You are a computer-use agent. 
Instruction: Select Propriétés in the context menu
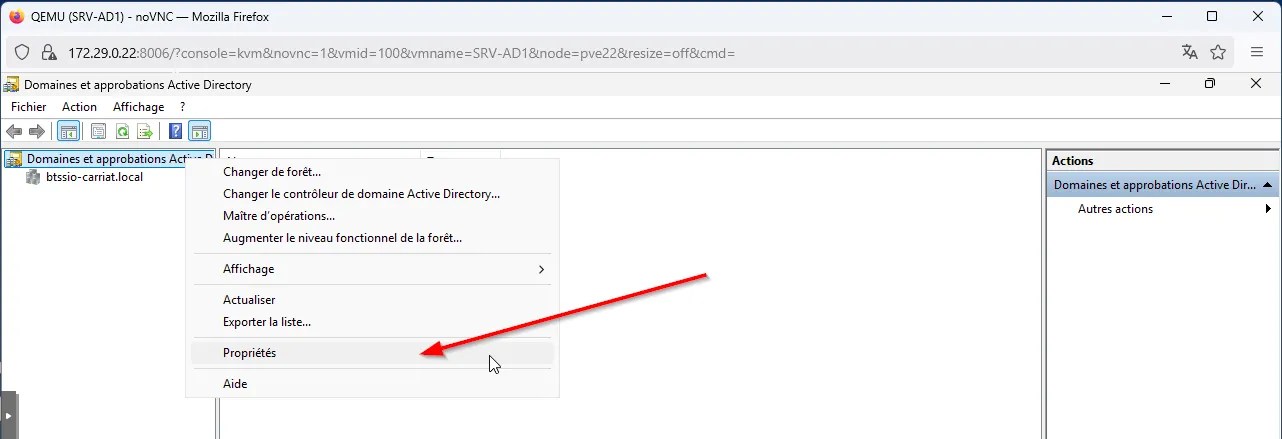pyautogui.click(x=250, y=353)
